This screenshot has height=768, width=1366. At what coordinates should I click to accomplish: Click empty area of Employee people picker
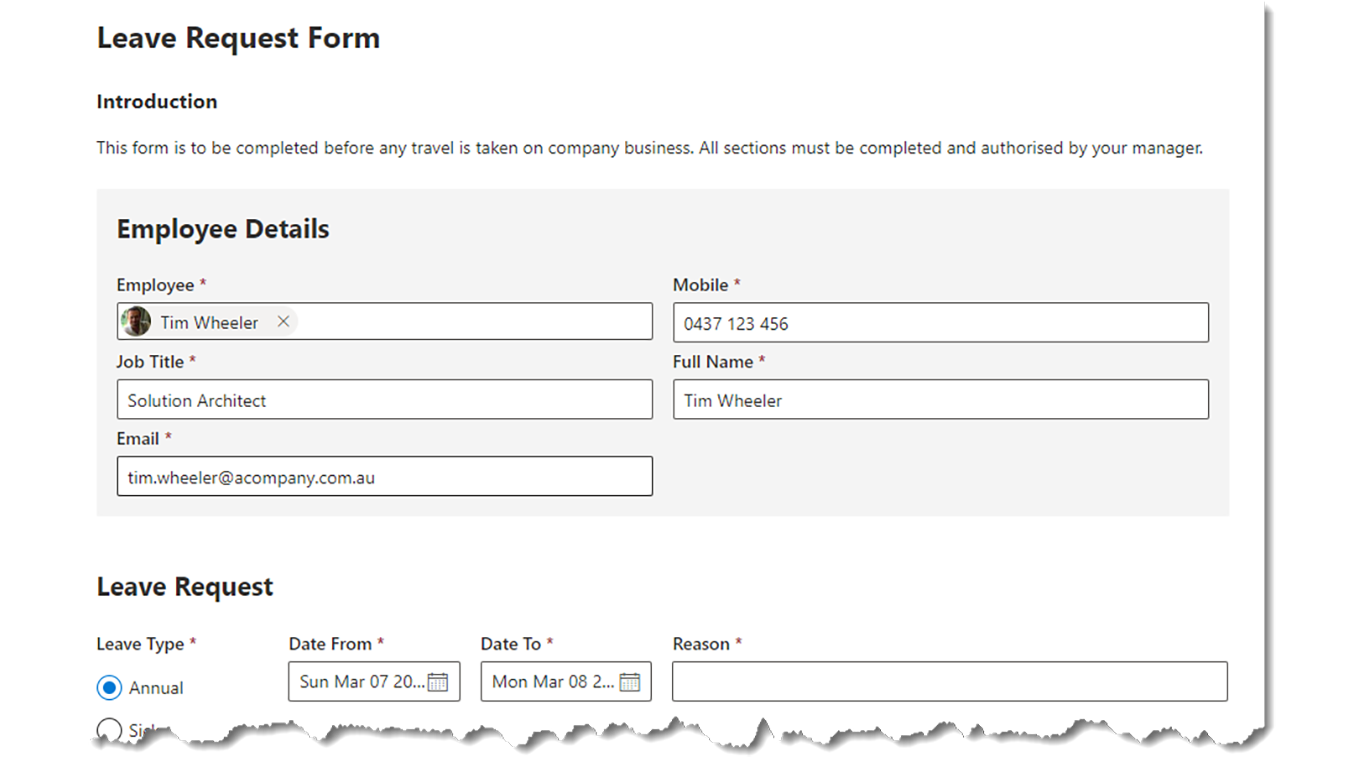(470, 322)
